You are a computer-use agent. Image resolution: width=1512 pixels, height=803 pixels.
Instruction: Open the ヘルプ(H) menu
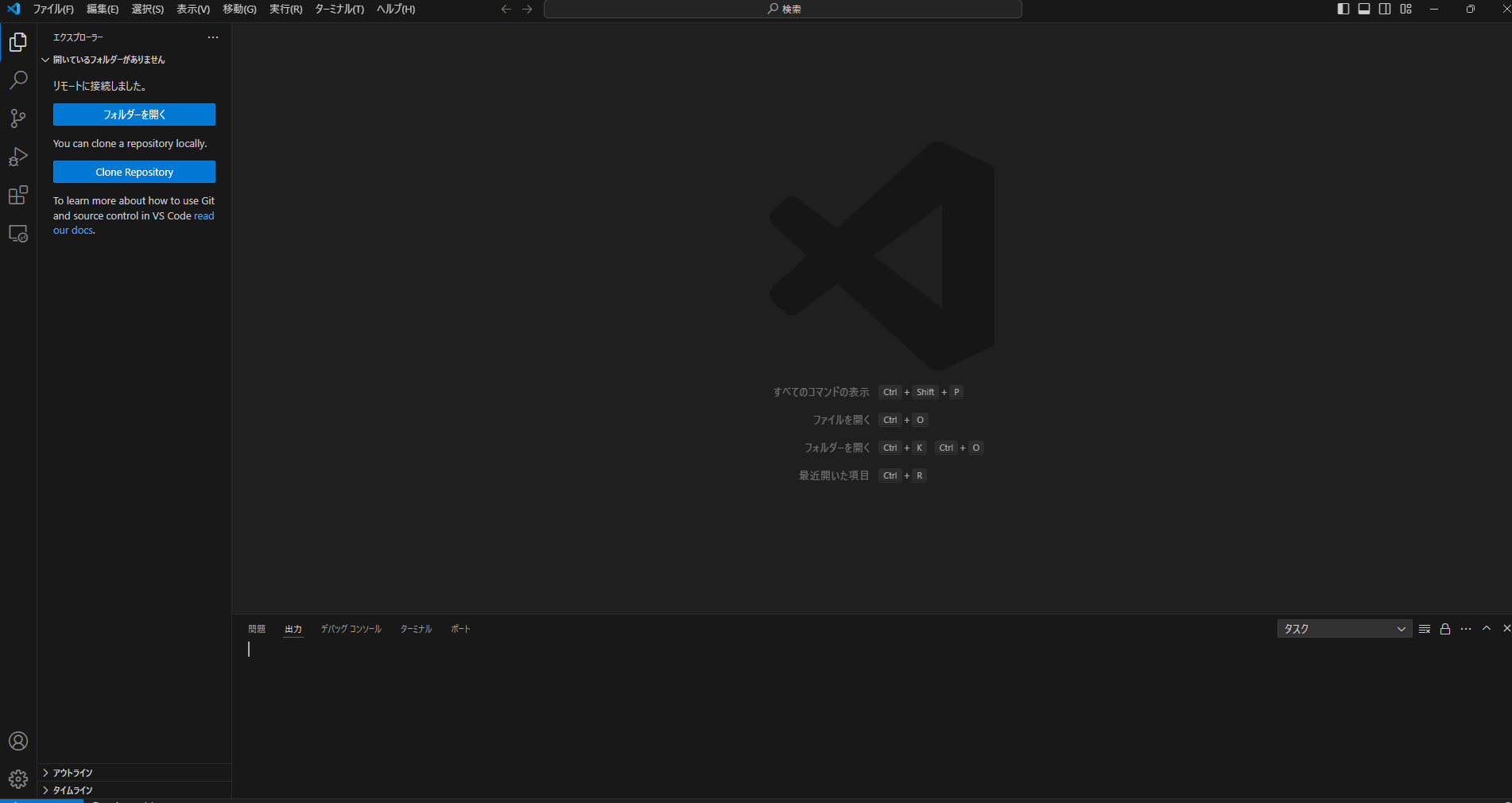click(396, 9)
